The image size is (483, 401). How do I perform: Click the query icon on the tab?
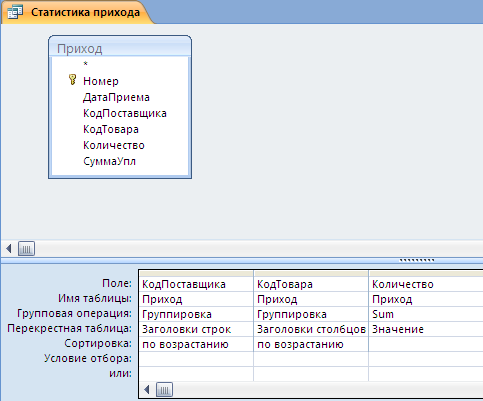(15, 12)
